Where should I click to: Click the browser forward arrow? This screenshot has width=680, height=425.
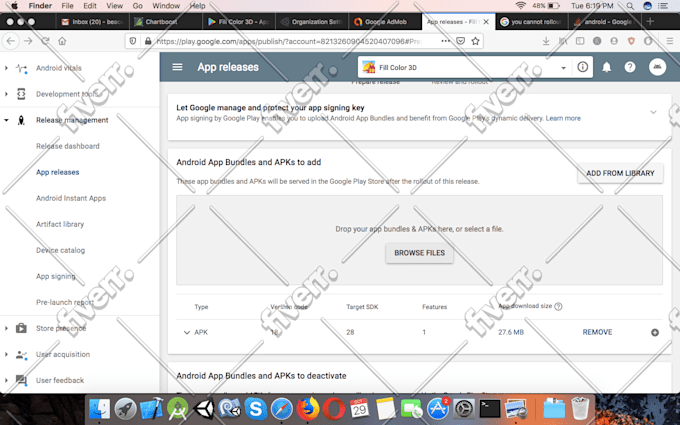[28, 41]
